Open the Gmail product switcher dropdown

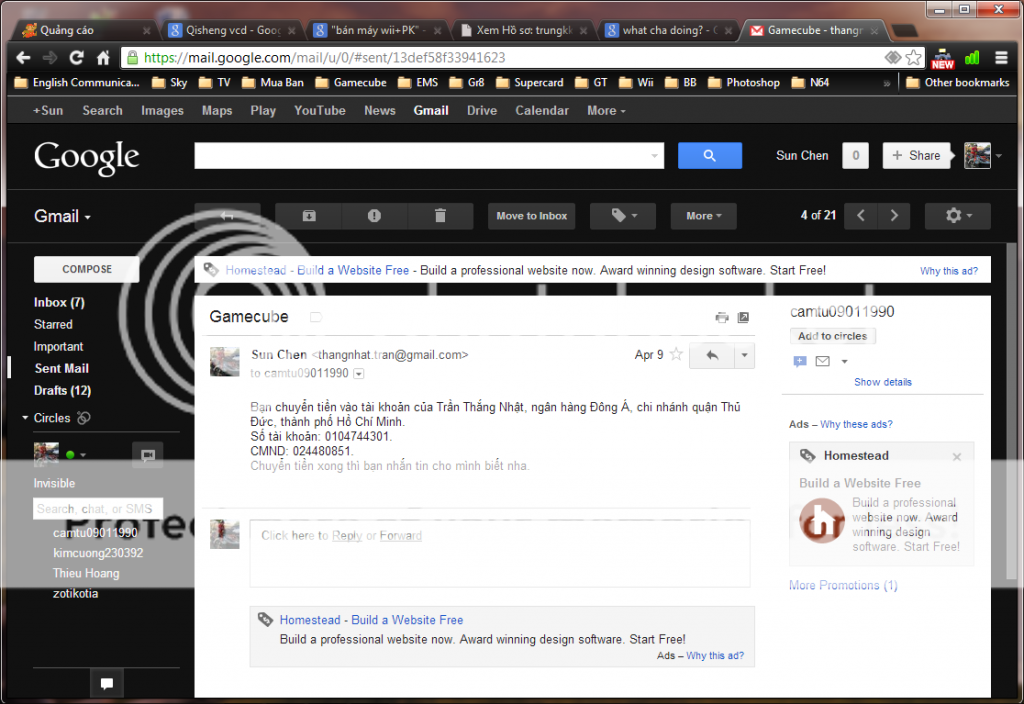coord(62,216)
